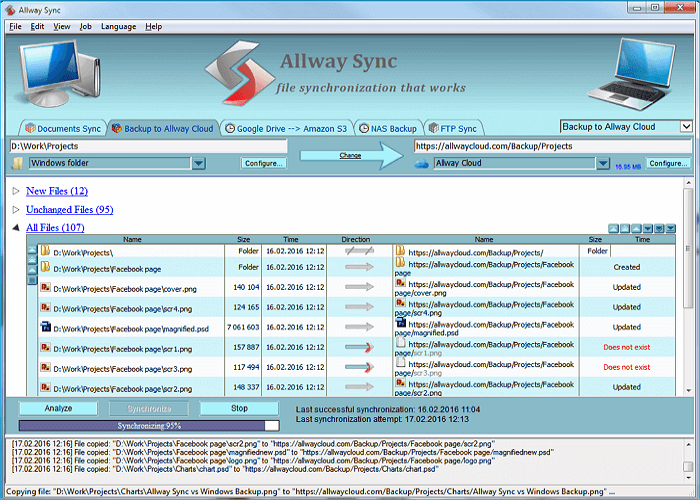Collapse the All Files (107) section
700x500 pixels.
click(15, 229)
